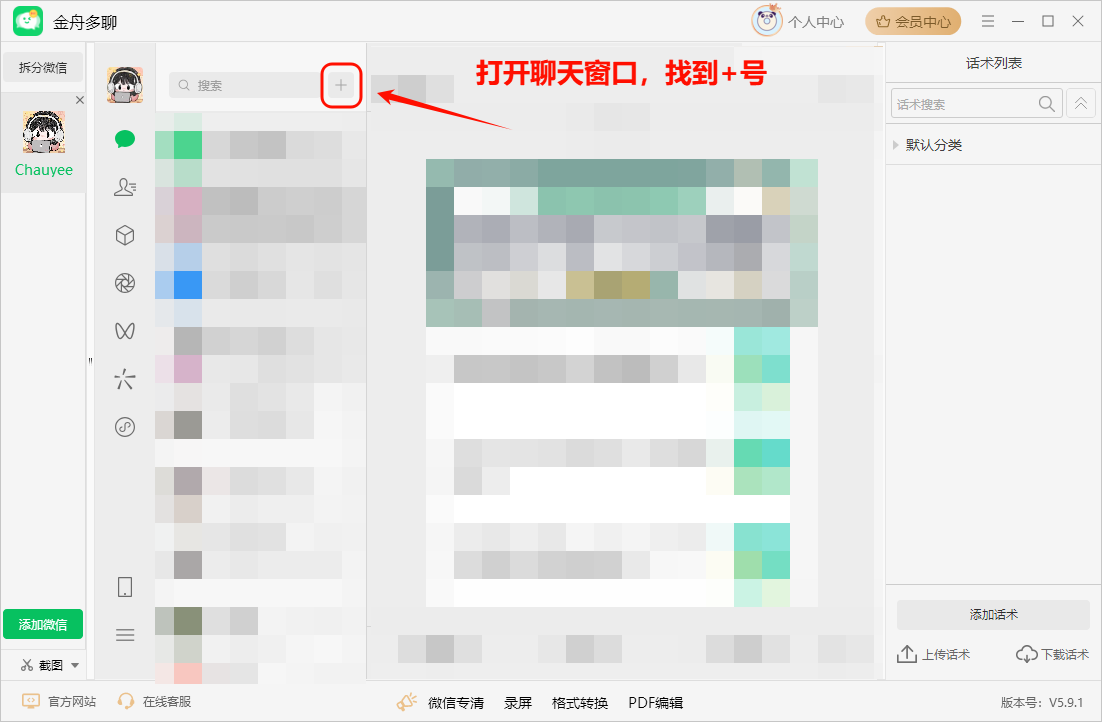Open 个人中心 user center
This screenshot has height=722, width=1102.
[x=816, y=22]
